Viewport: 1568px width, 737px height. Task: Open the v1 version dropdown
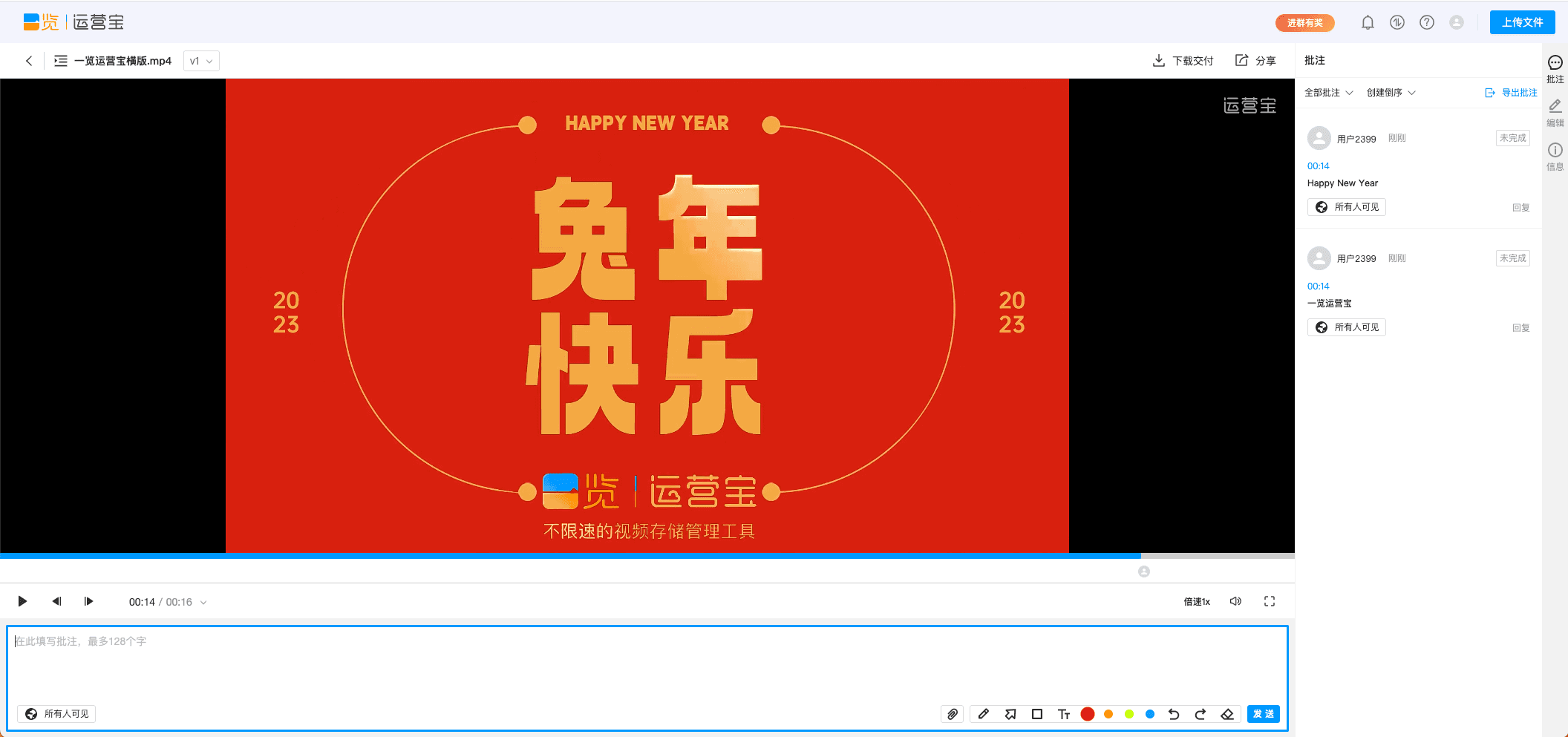tap(200, 60)
